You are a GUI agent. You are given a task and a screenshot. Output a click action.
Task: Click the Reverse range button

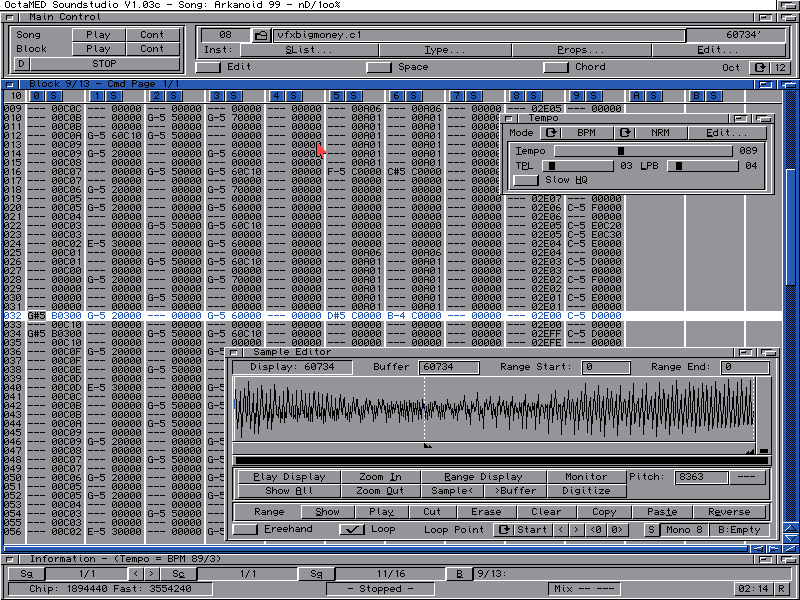[x=729, y=512]
